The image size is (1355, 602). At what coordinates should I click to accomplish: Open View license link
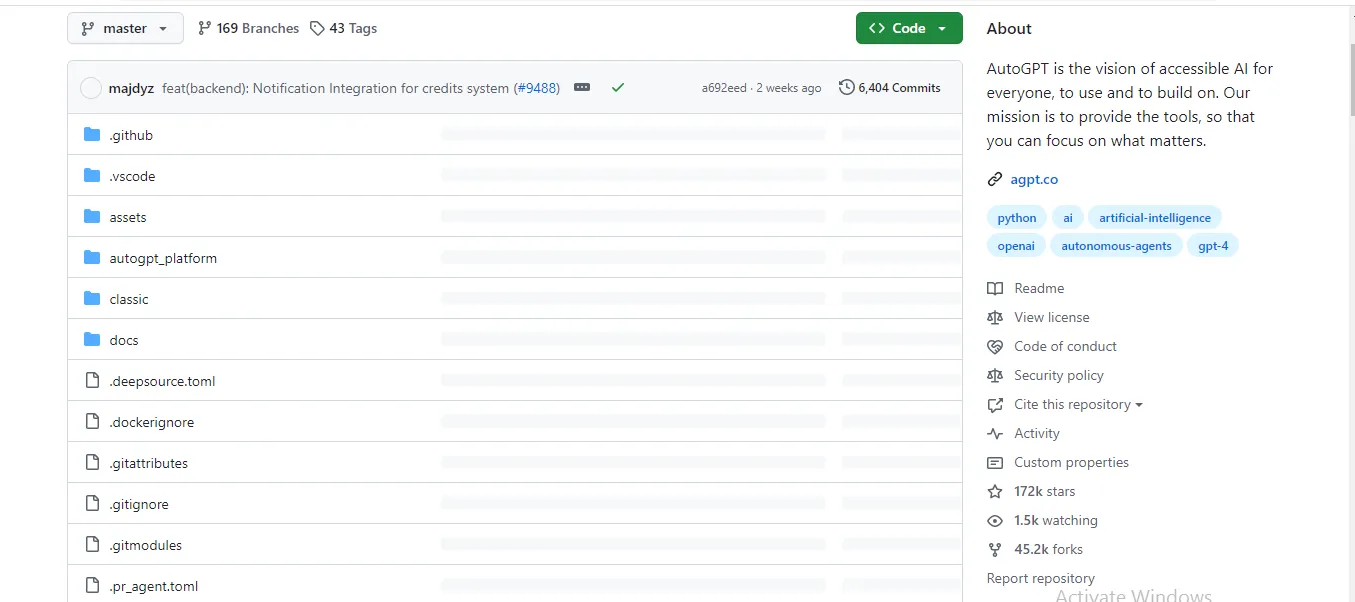pyautogui.click(x=1052, y=317)
